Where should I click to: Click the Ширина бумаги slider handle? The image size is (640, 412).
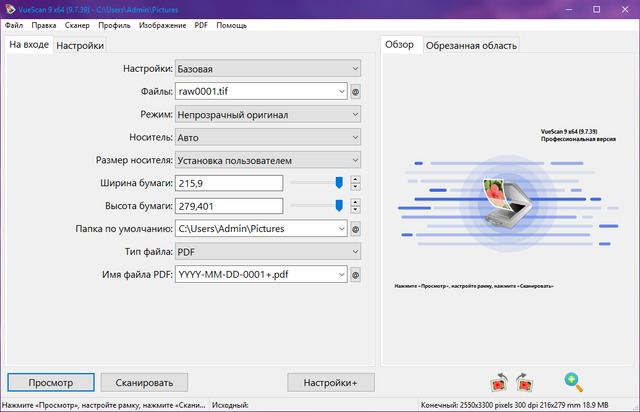coord(339,182)
